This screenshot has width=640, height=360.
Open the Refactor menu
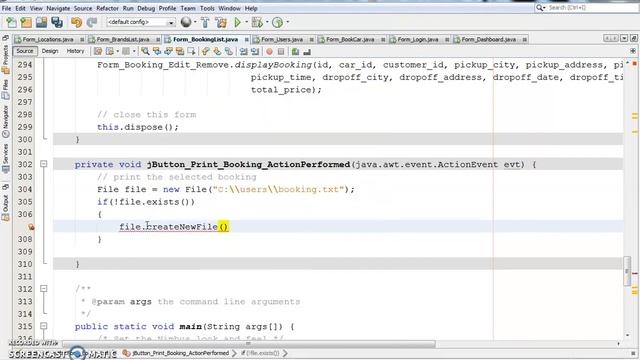pyautogui.click(x=107, y=8)
